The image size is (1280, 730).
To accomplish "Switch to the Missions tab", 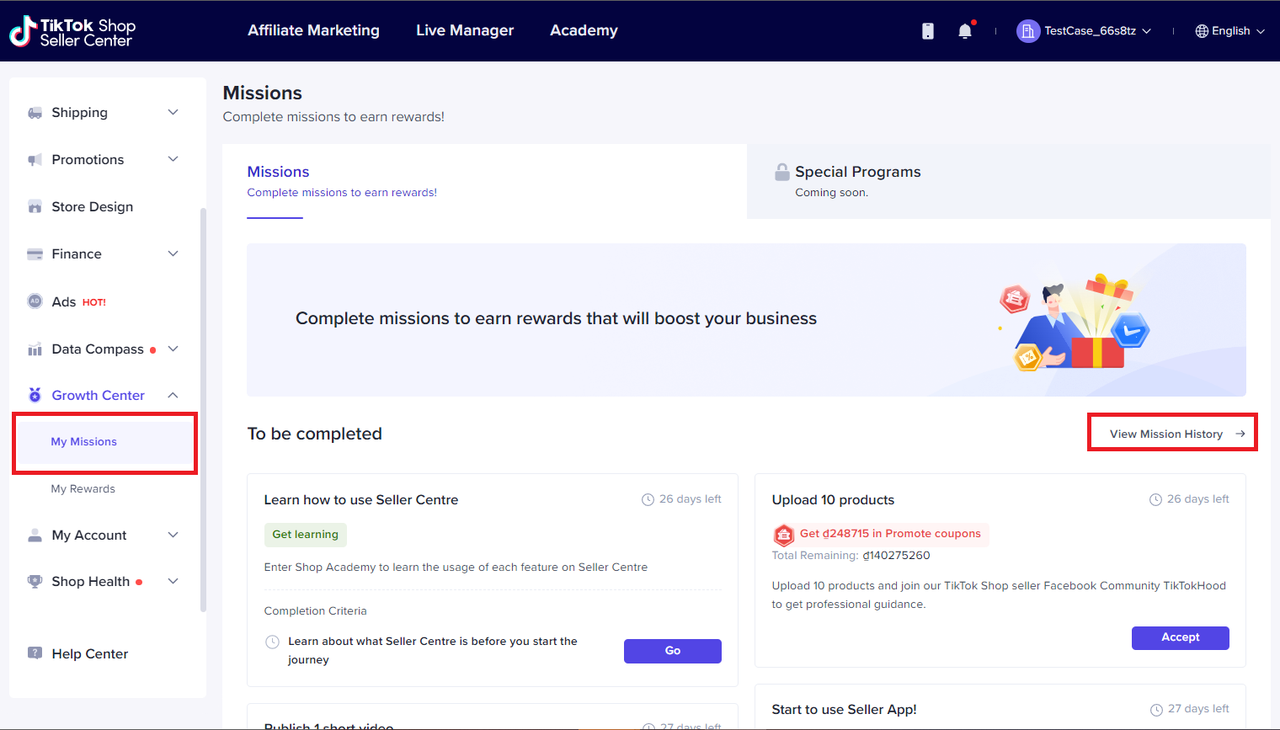I will (485, 181).
